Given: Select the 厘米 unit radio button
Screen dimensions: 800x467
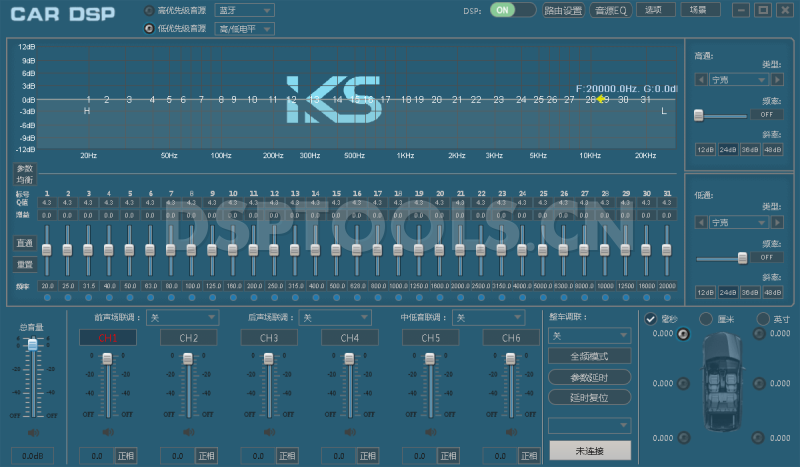Looking at the screenshot, I should click(707, 319).
